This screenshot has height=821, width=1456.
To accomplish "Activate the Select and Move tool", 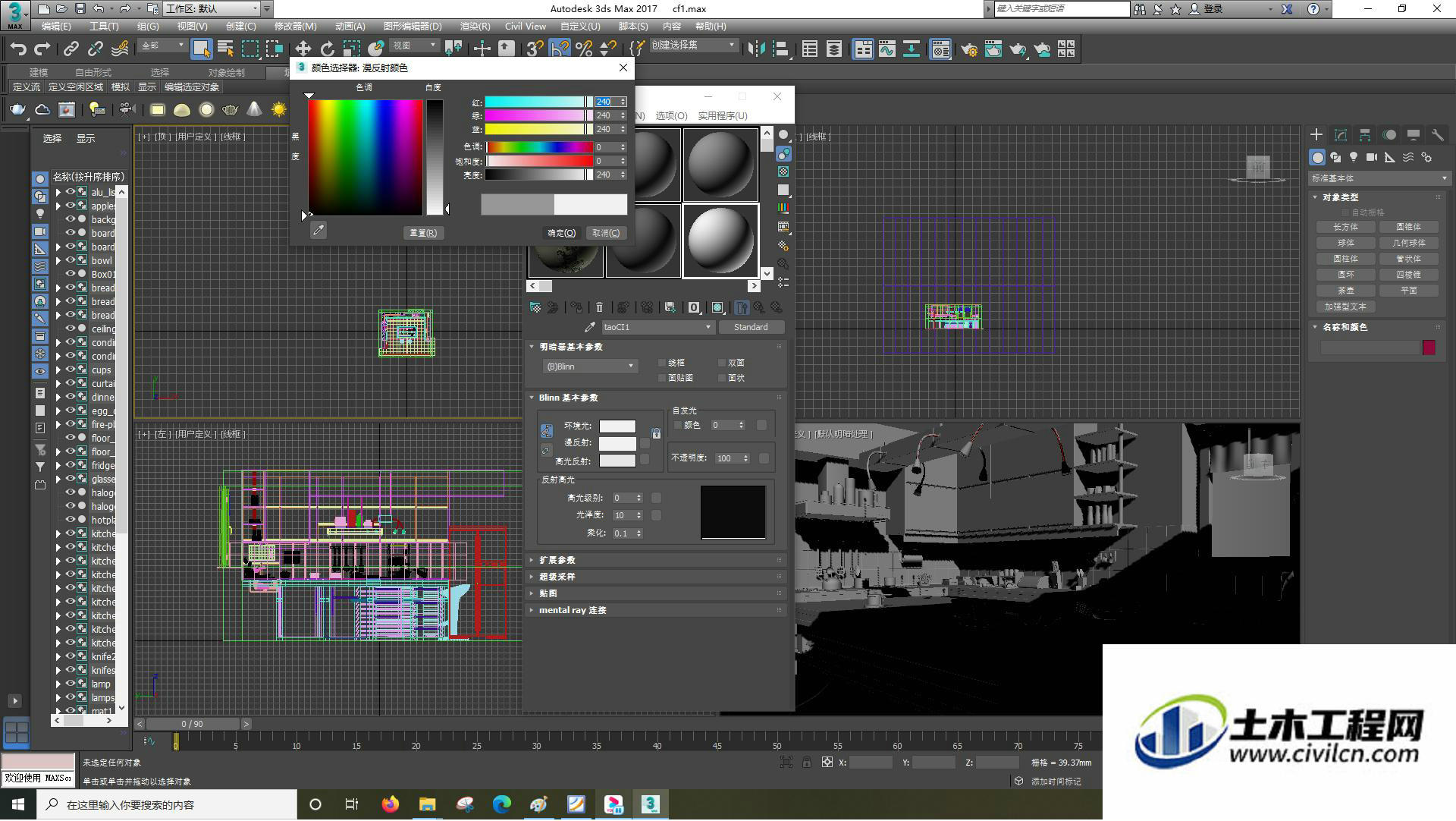I will [303, 49].
